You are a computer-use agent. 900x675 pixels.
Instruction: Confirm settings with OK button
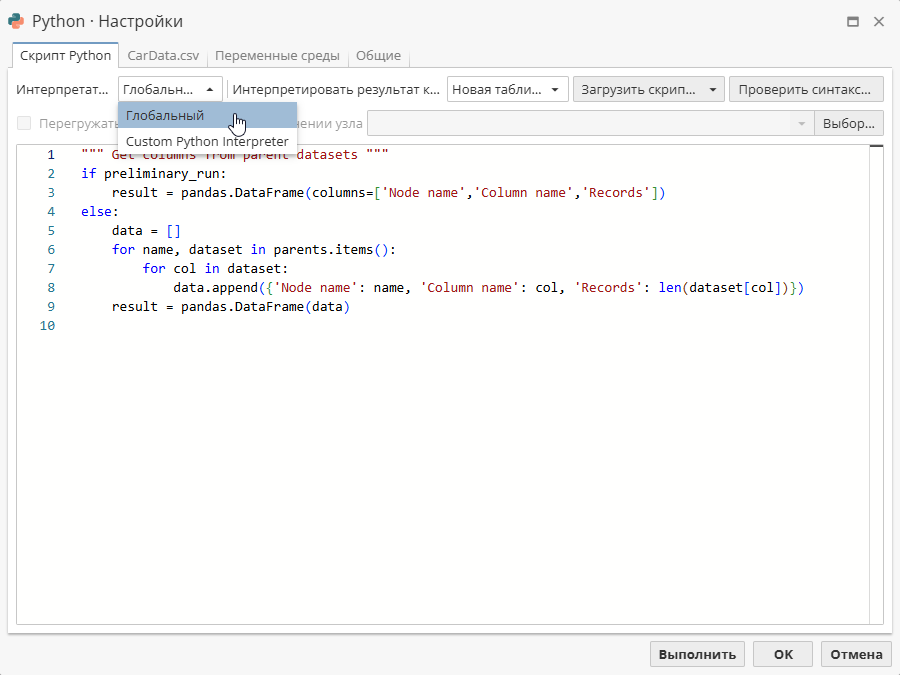(x=783, y=654)
